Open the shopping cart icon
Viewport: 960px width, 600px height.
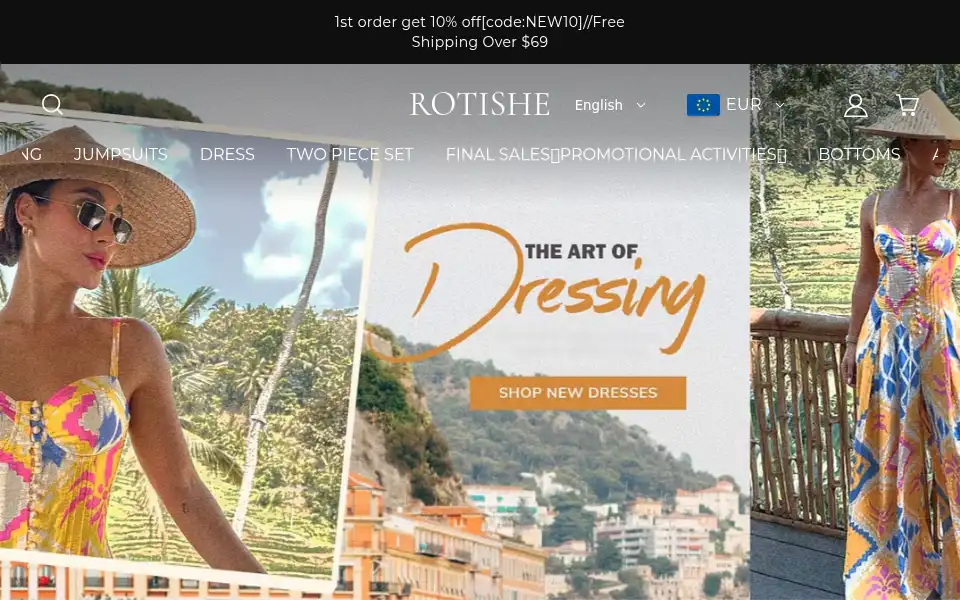click(x=907, y=105)
